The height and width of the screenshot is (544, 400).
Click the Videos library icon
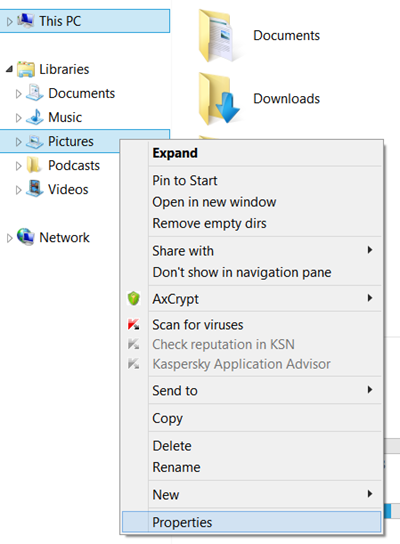(x=35, y=189)
